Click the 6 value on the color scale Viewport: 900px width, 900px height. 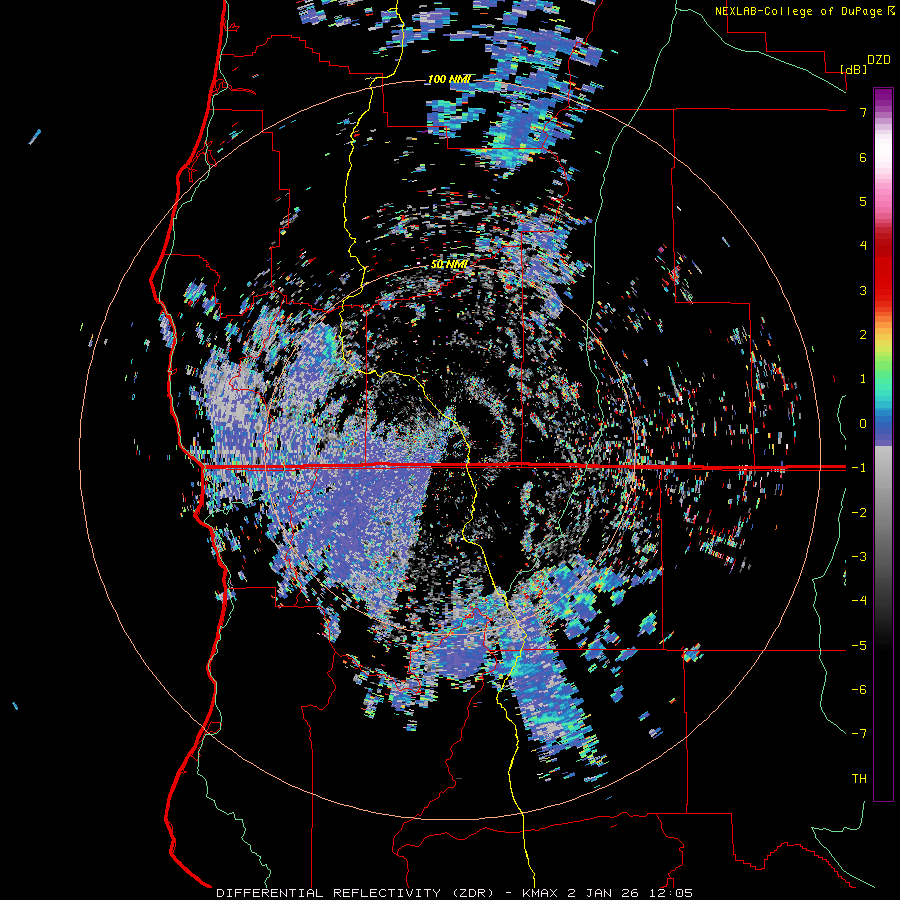(x=863, y=157)
